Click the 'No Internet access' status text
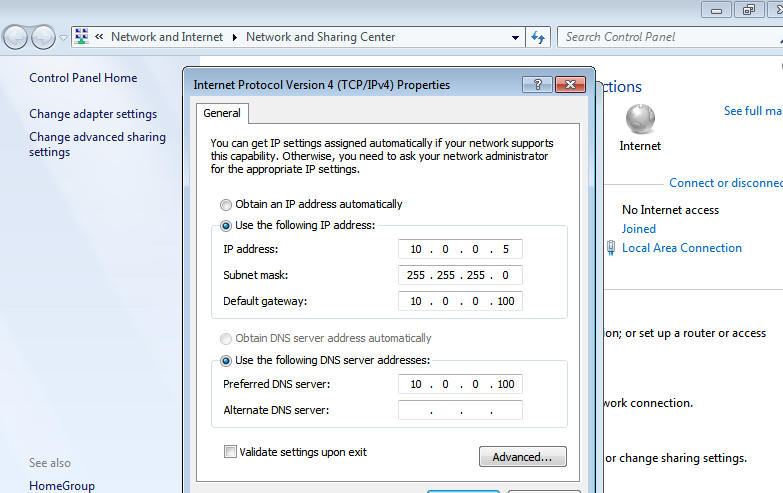The height and width of the screenshot is (493, 783). 670,210
